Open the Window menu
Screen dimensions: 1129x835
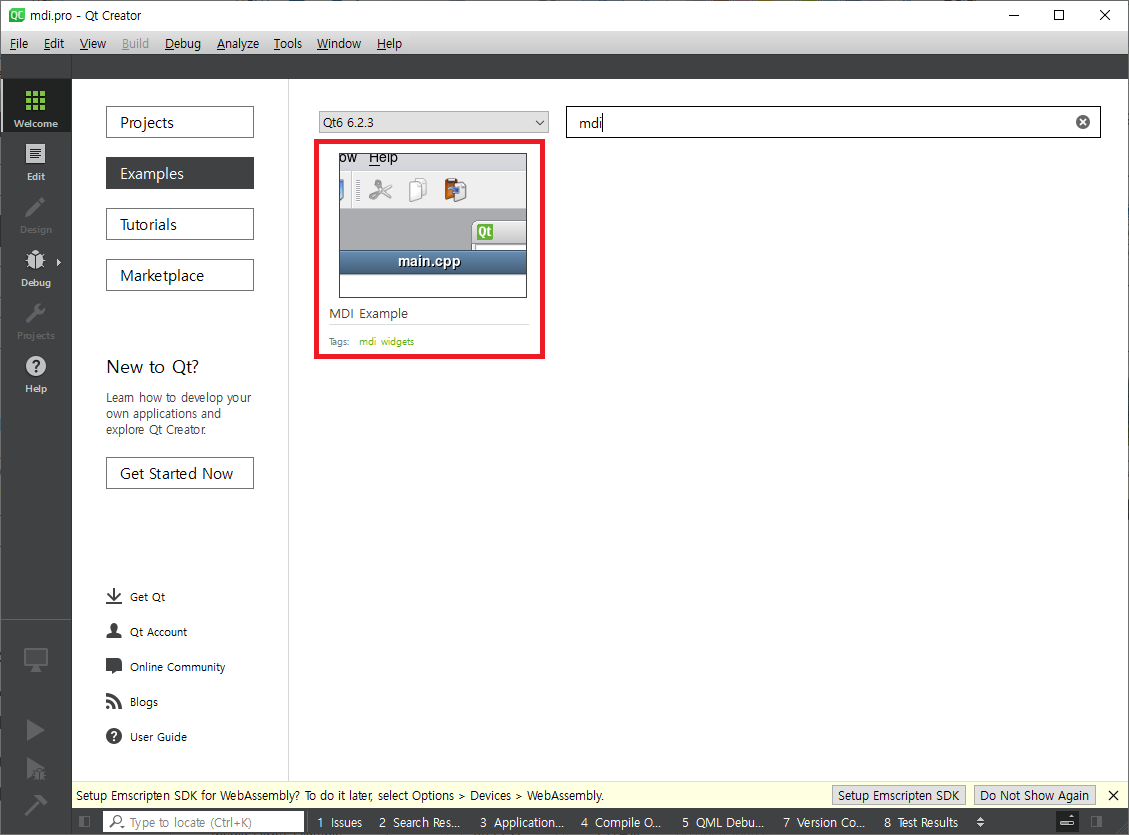pyautogui.click(x=338, y=44)
